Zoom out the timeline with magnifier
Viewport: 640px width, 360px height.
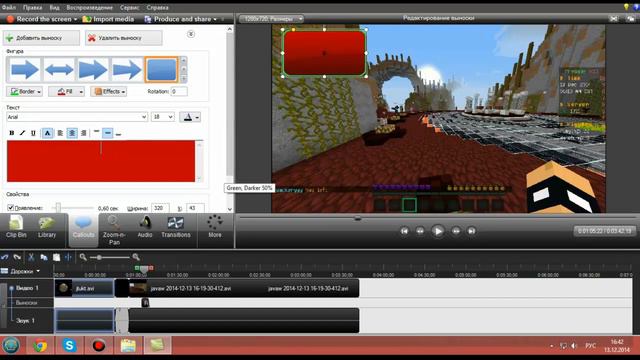83,257
